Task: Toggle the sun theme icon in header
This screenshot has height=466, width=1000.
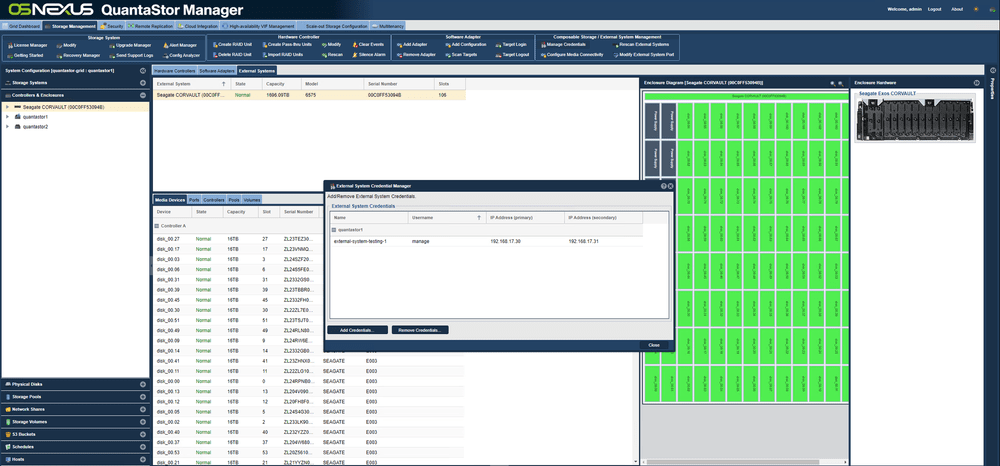Action: coord(975,9)
